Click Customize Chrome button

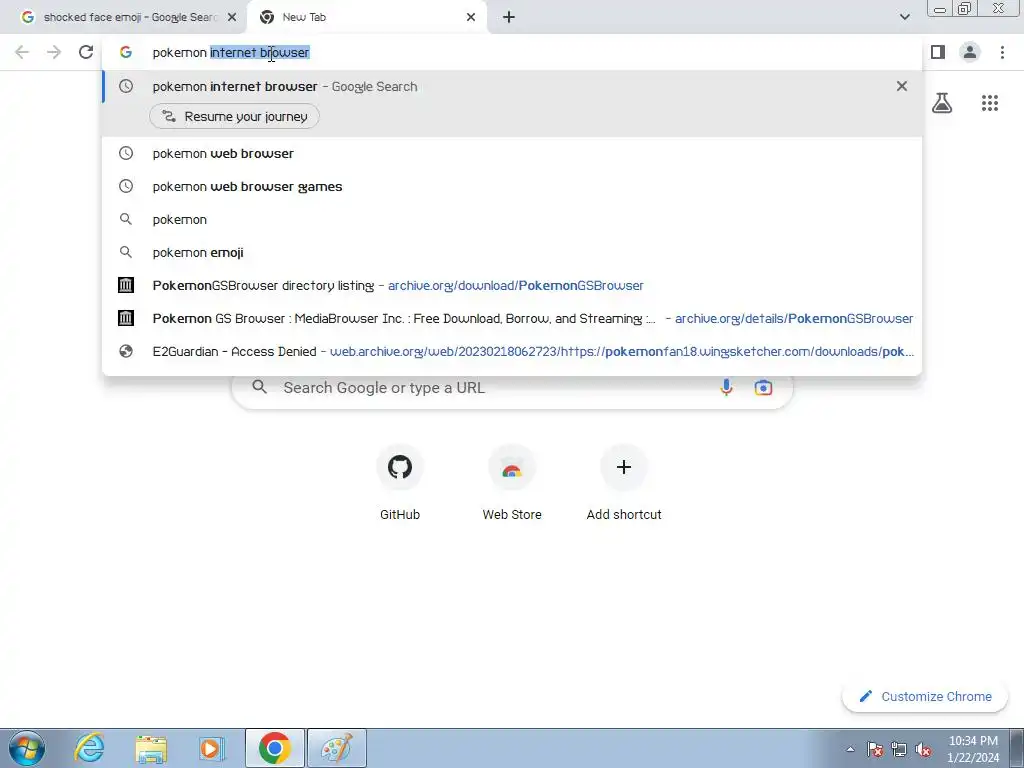click(x=925, y=696)
